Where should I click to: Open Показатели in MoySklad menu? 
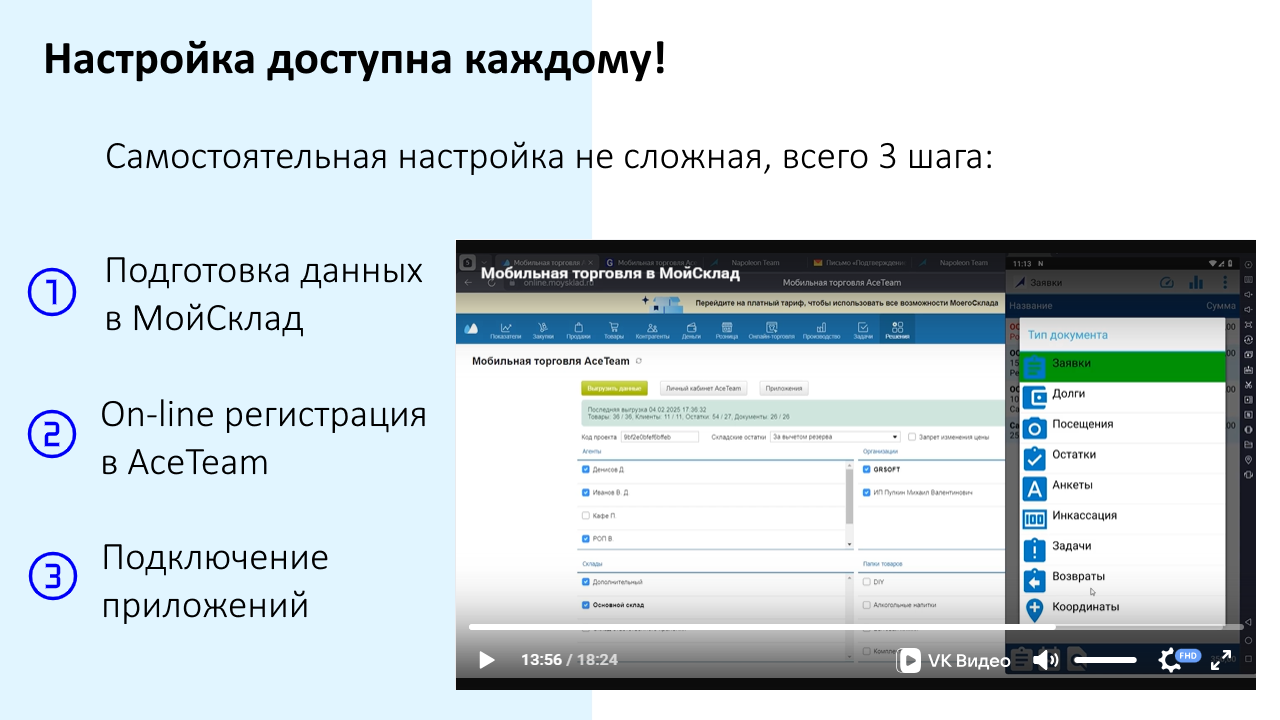(x=506, y=330)
